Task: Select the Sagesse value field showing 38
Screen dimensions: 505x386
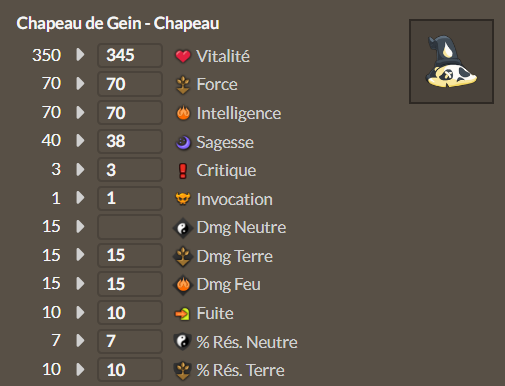Action: [130, 141]
